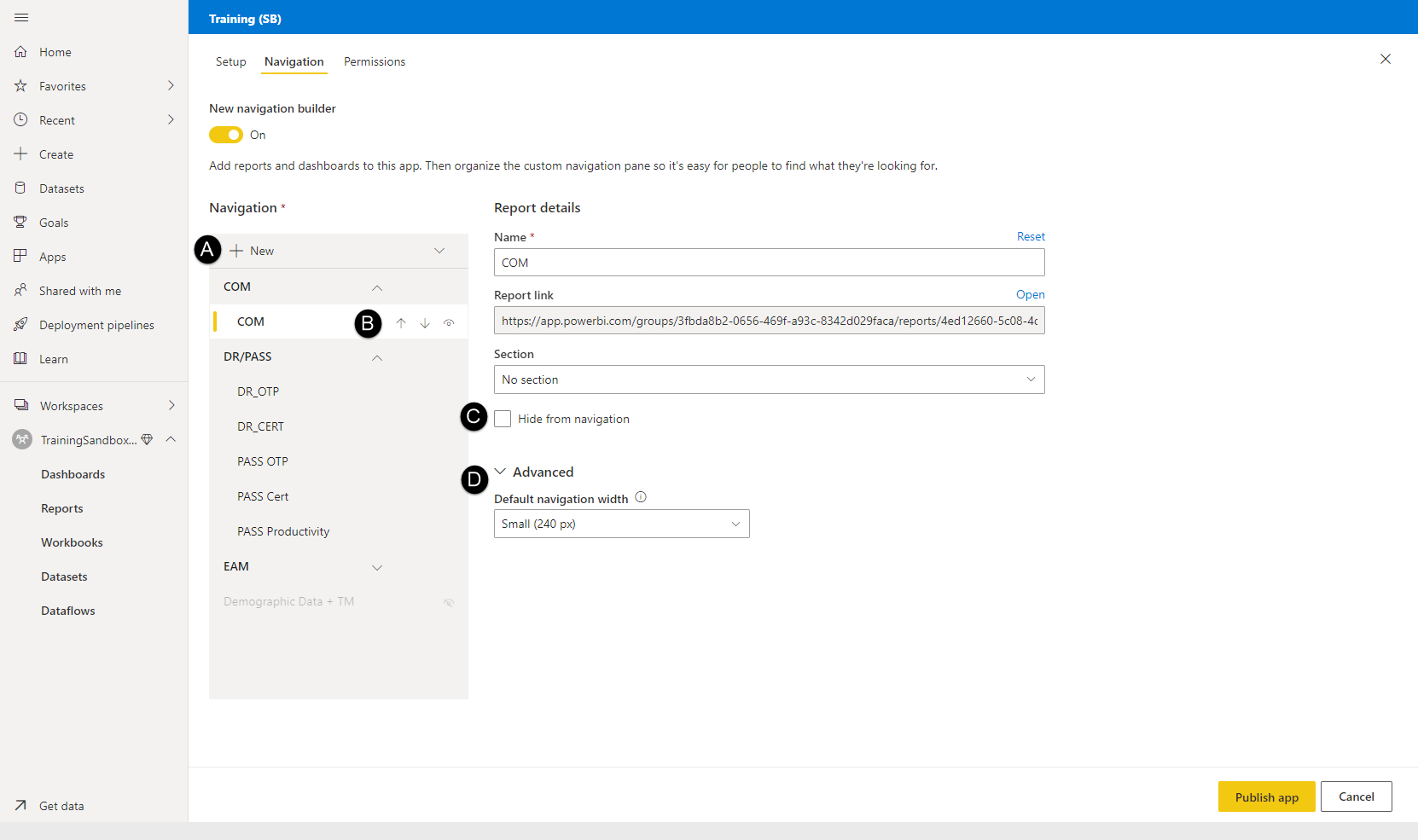Open the Section dropdown
This screenshot has height=840, width=1418.
click(769, 379)
